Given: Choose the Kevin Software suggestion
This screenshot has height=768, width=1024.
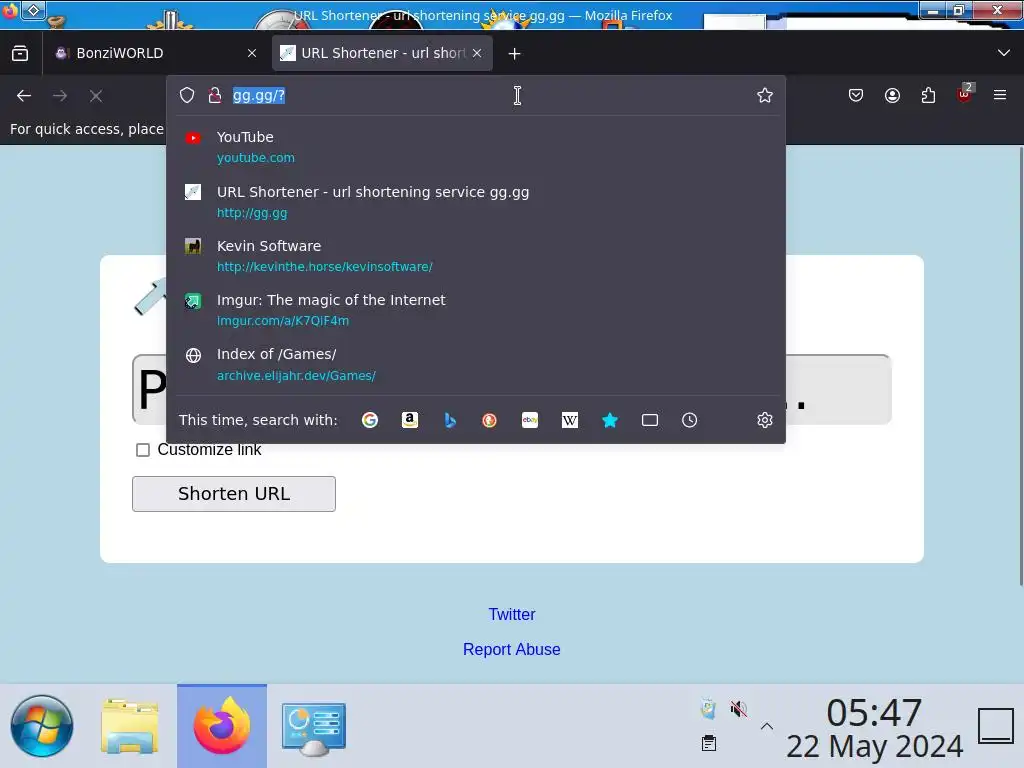Looking at the screenshot, I should point(476,256).
